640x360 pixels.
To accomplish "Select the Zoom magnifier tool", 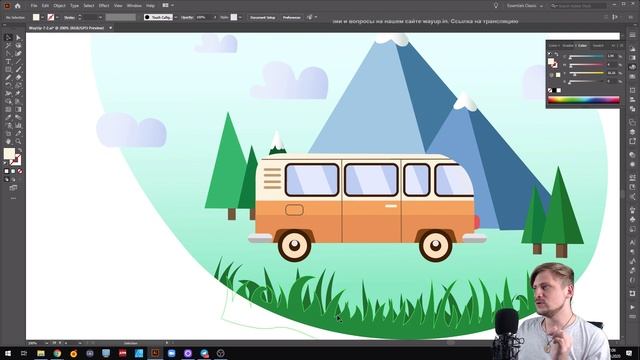I will pyautogui.click(x=18, y=141).
